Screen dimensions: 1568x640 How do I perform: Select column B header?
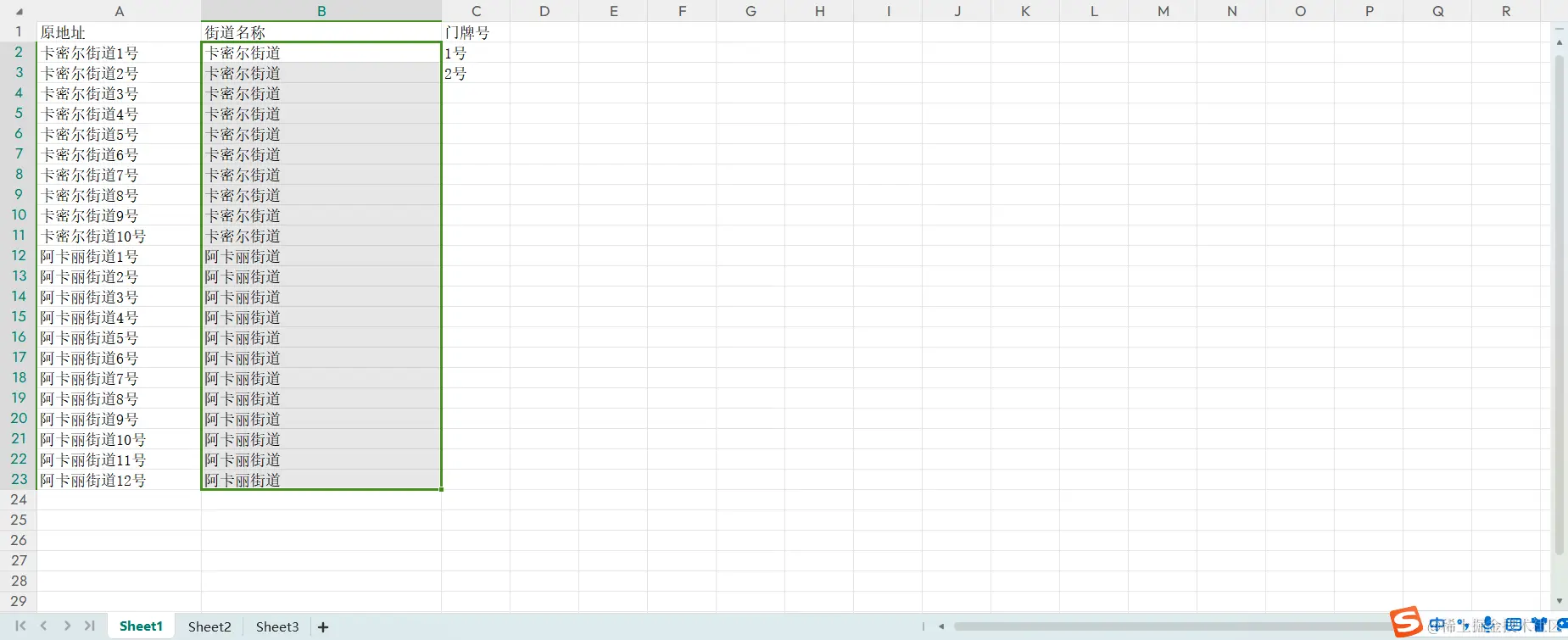[321, 11]
